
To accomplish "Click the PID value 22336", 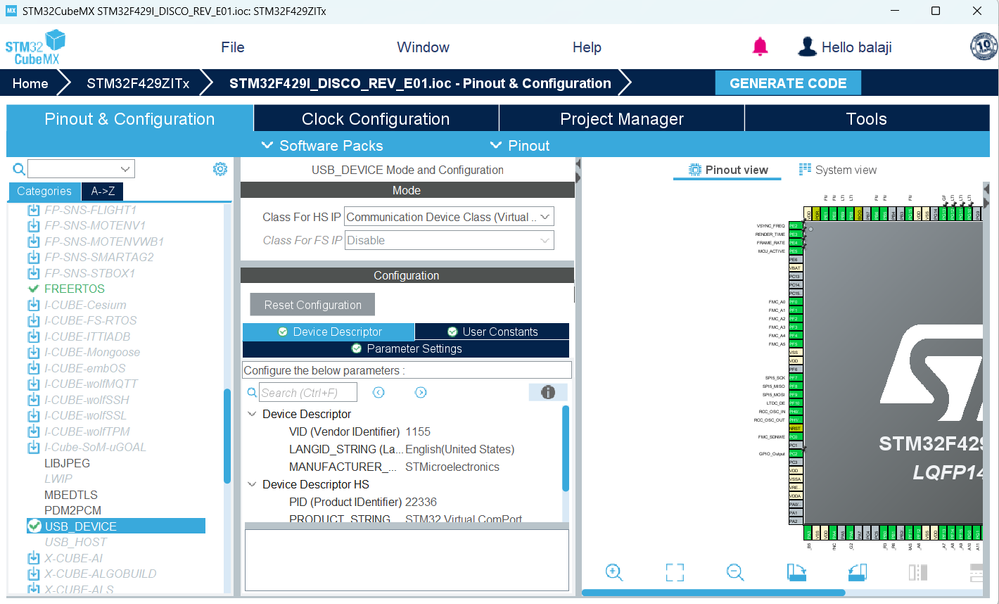I will tap(421, 502).
